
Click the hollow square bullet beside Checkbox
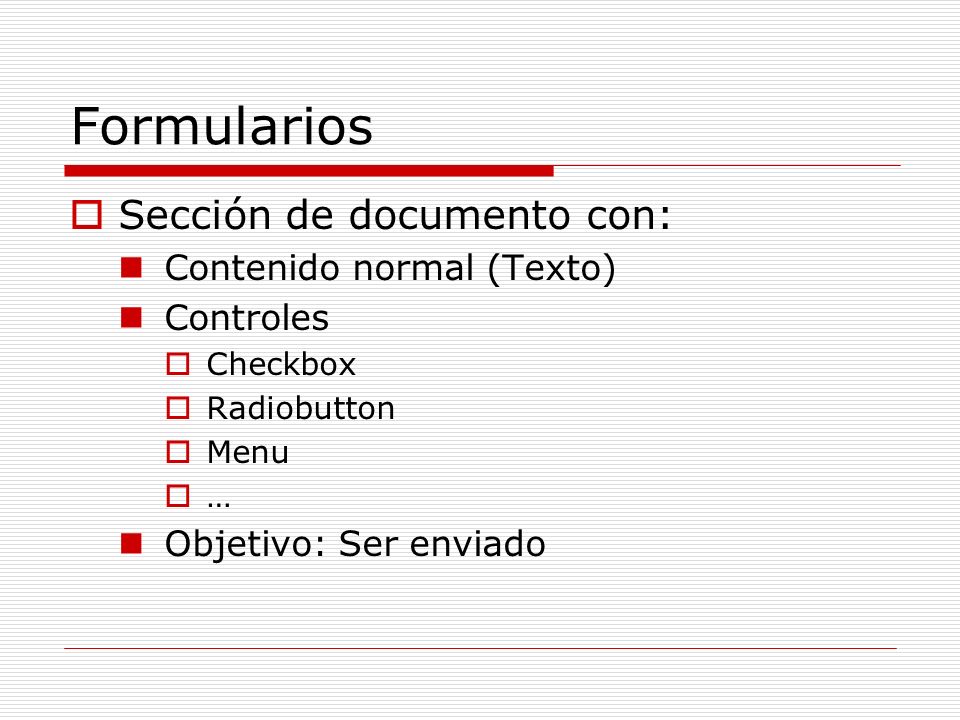coord(178,364)
